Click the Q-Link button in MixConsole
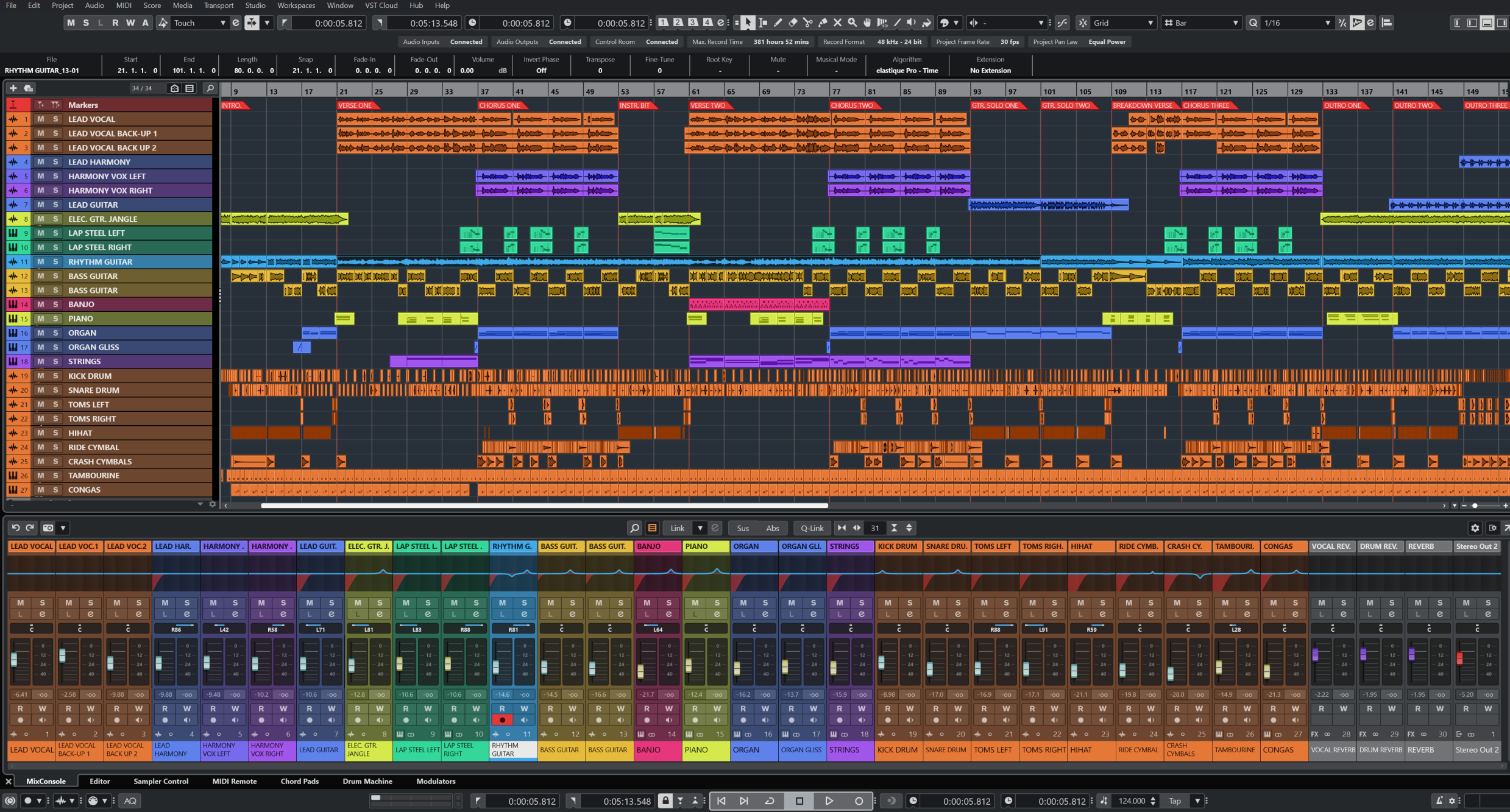1510x812 pixels. (812, 528)
